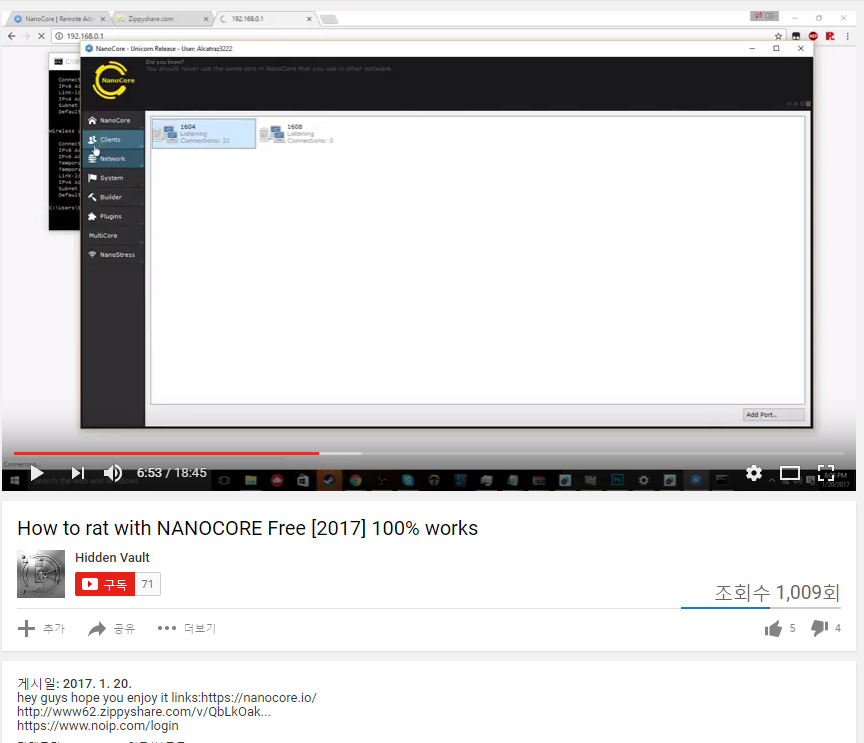Open the noip.com/login description link

[98, 726]
